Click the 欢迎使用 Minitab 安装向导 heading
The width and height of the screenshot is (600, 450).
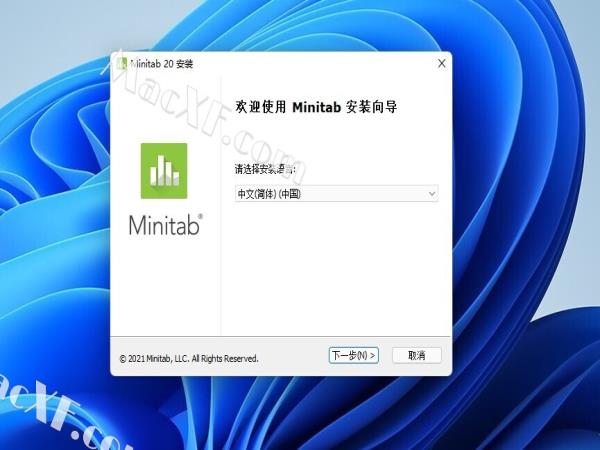click(x=316, y=107)
